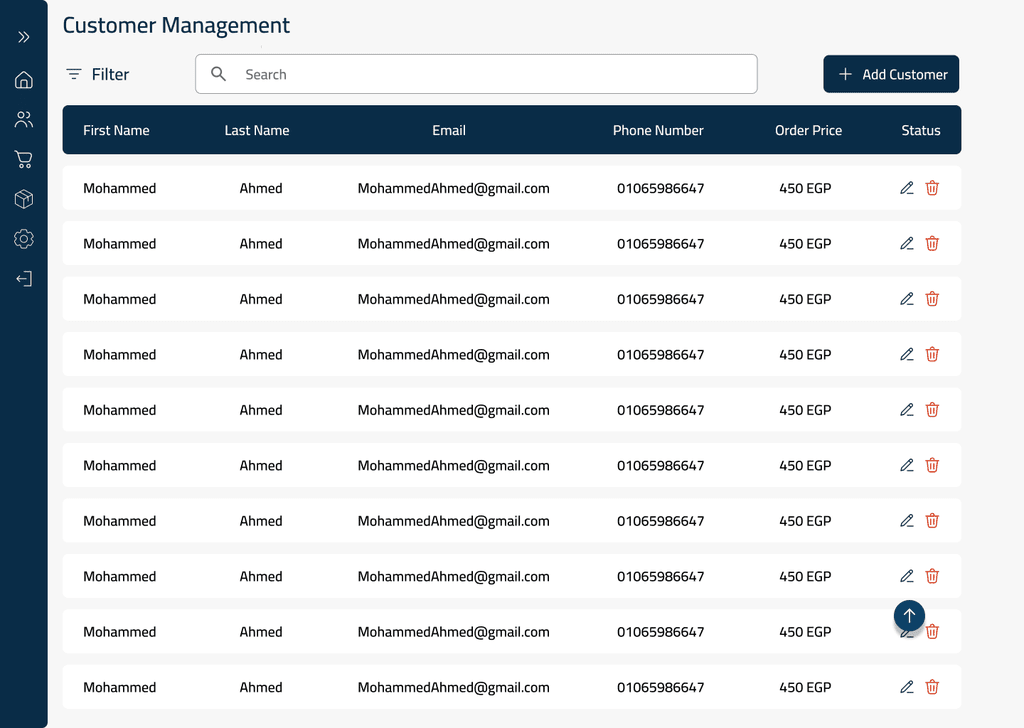Click the scroll-to-top arrow button

pyautogui.click(x=909, y=616)
